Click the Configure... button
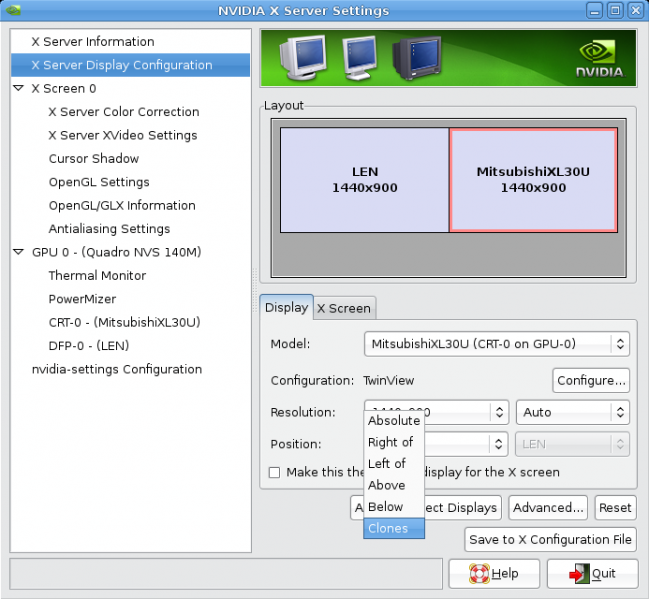This screenshot has height=599, width=649. tap(591, 380)
